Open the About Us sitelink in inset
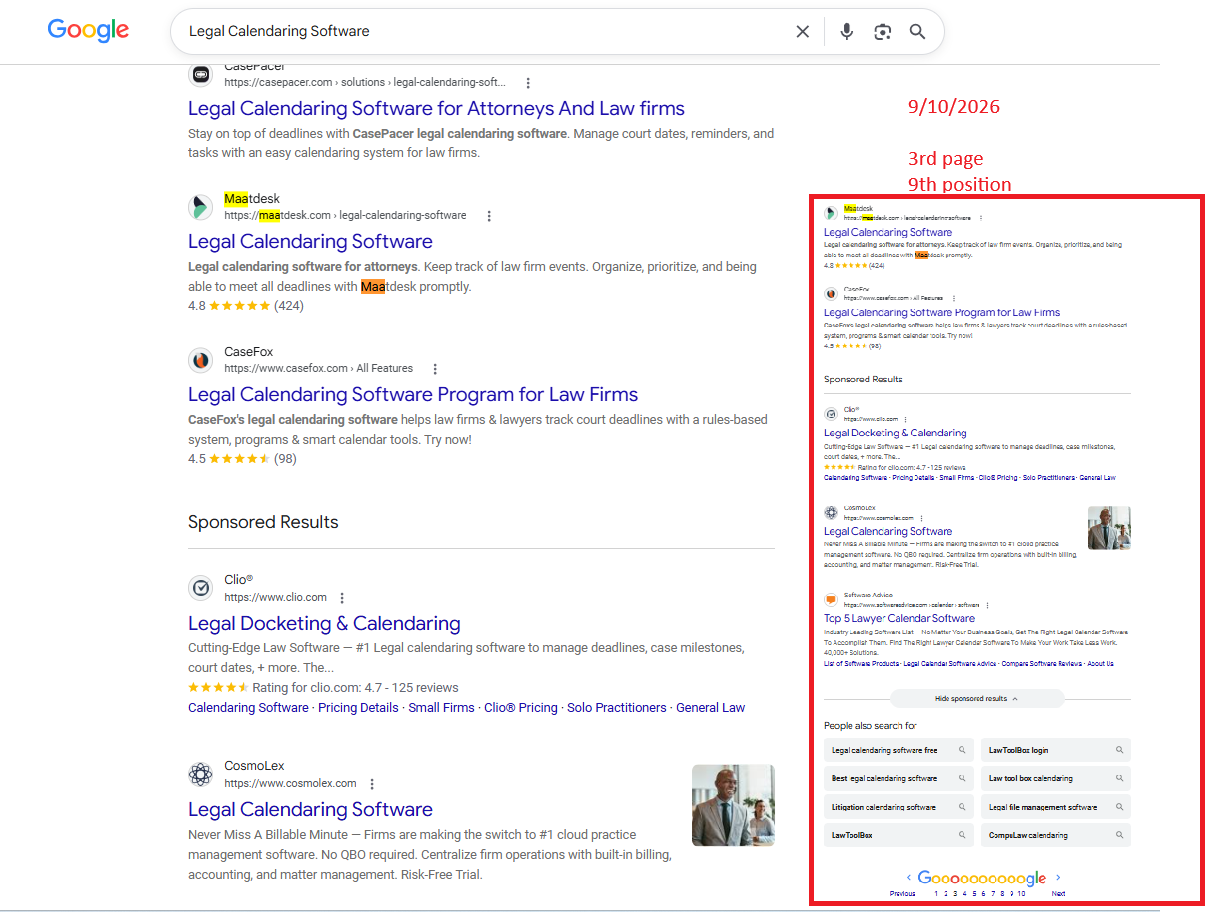The height and width of the screenshot is (912, 1223). point(1100,664)
